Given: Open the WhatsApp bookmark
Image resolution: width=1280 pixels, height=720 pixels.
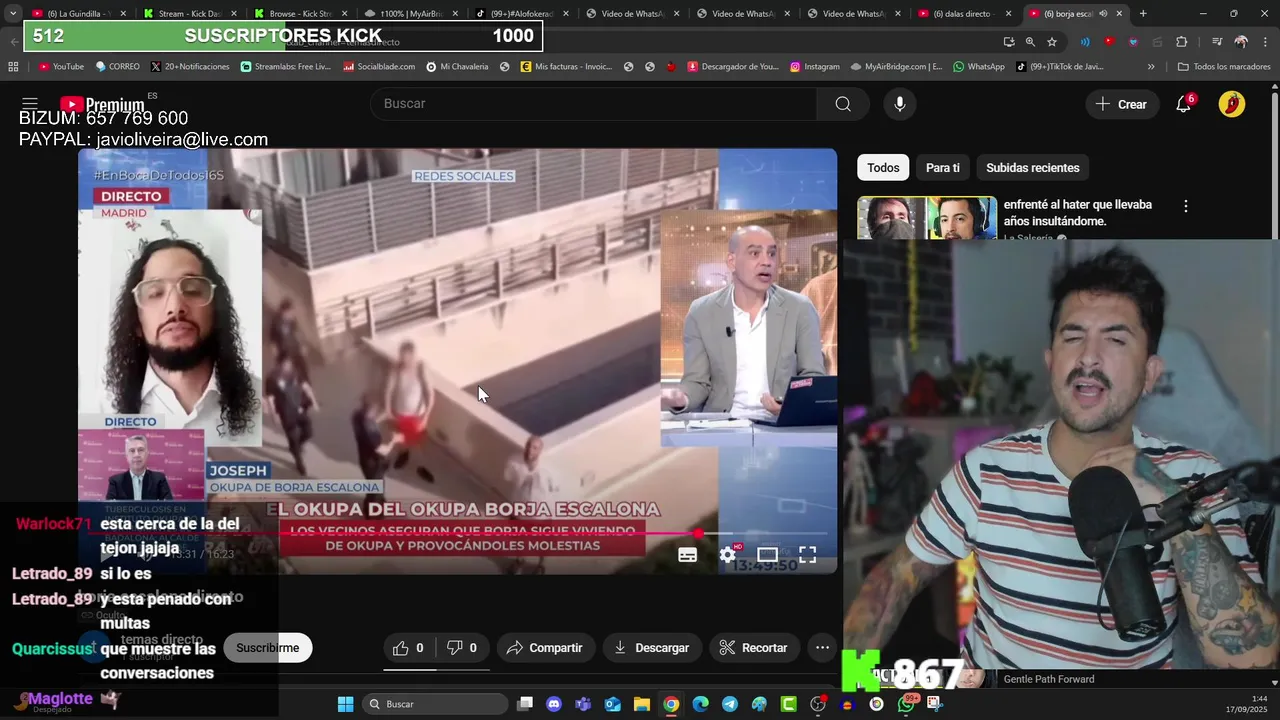Looking at the screenshot, I should (x=978, y=66).
